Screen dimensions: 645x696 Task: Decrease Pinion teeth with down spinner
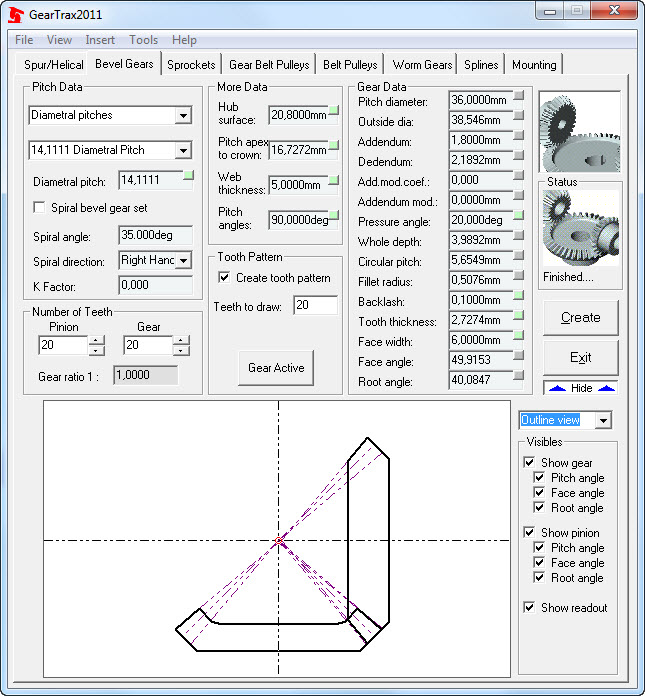point(96,350)
